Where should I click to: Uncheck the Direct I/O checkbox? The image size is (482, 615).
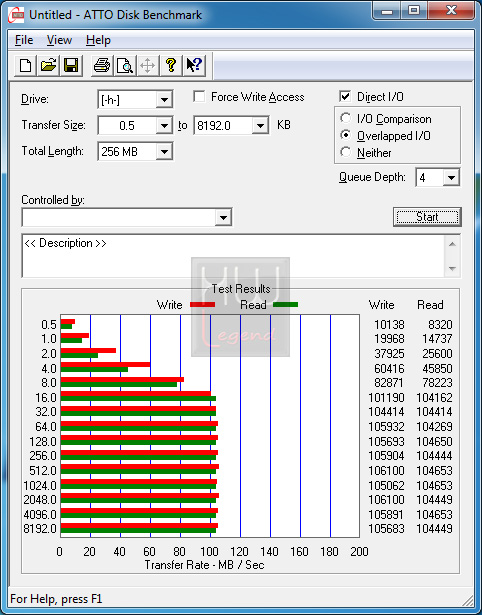coord(345,96)
